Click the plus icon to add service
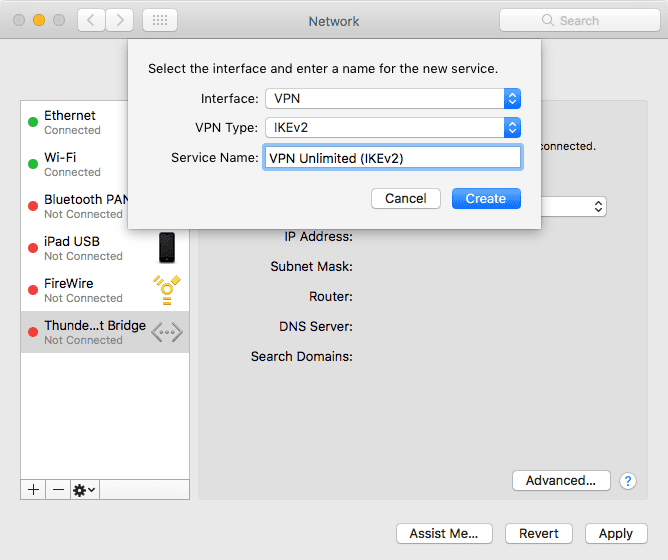The image size is (668, 560). [33, 489]
